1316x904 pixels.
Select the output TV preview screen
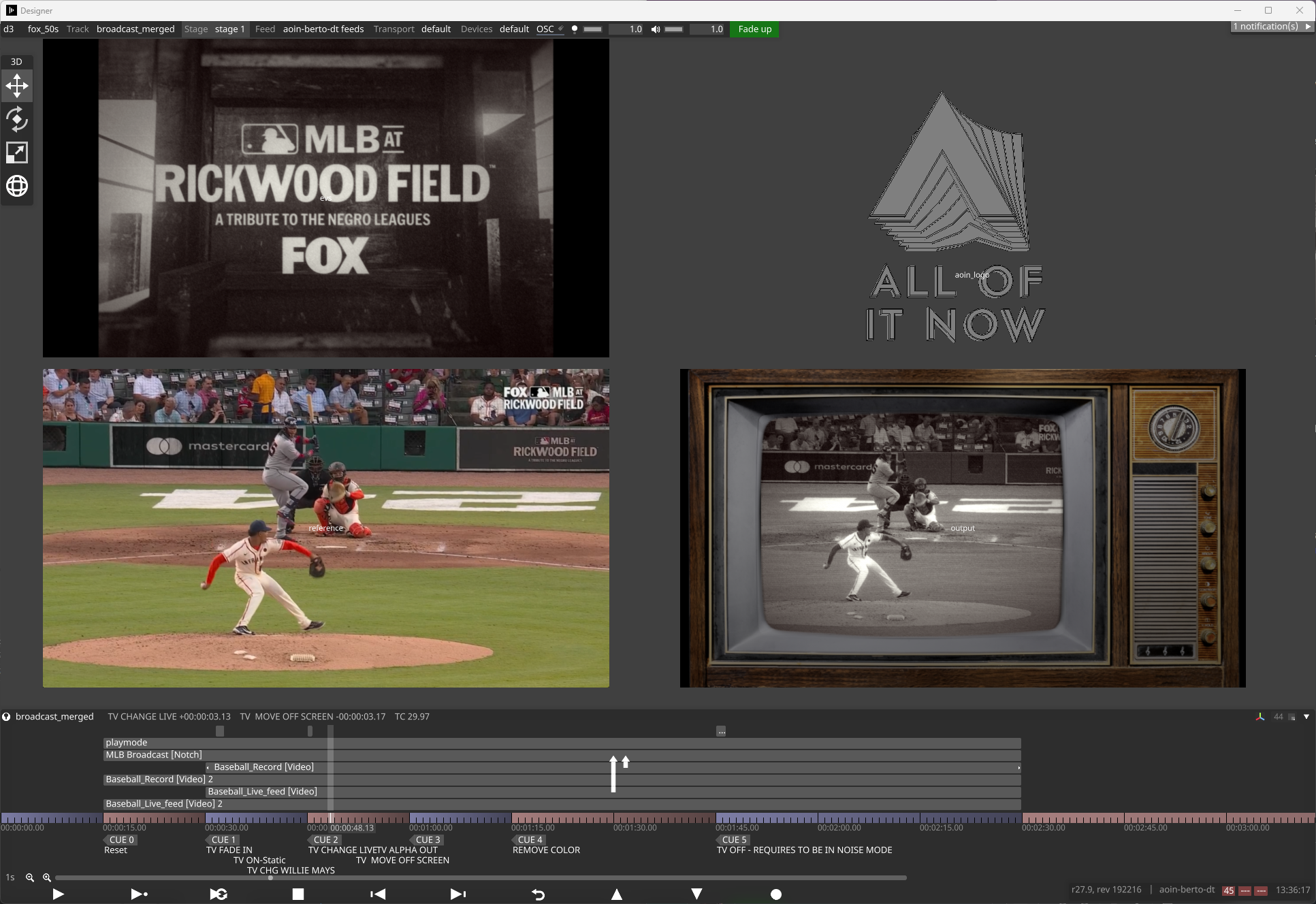[963, 528]
